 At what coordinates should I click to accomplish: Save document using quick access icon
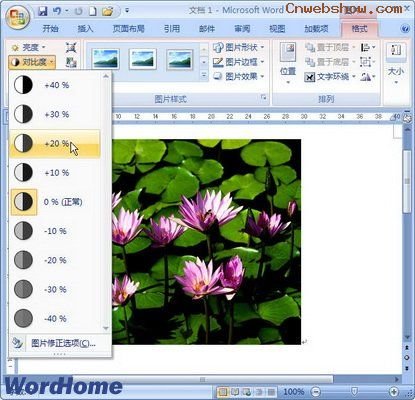pyautogui.click(x=43, y=11)
